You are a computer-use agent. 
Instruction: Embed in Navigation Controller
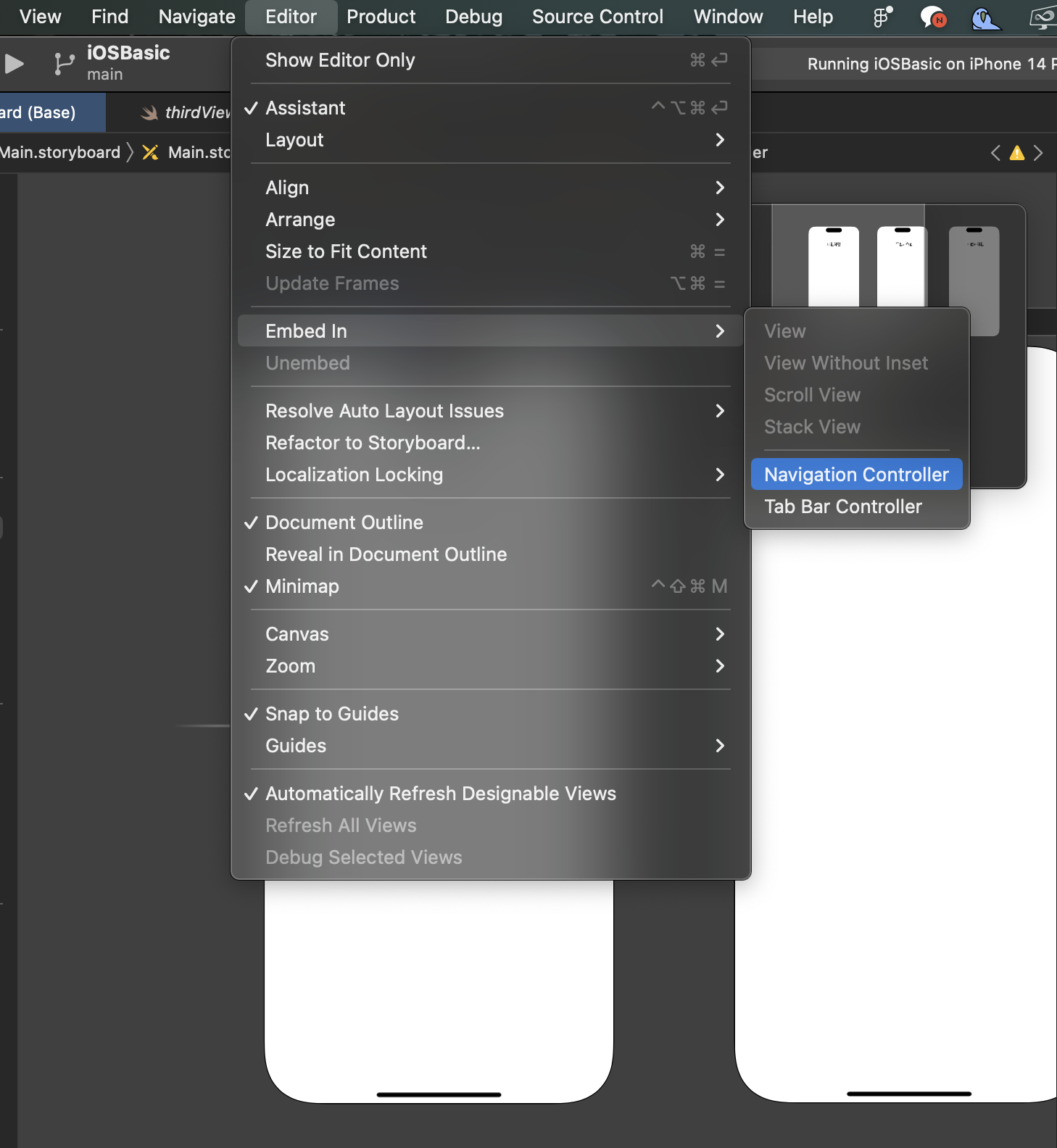point(857,475)
